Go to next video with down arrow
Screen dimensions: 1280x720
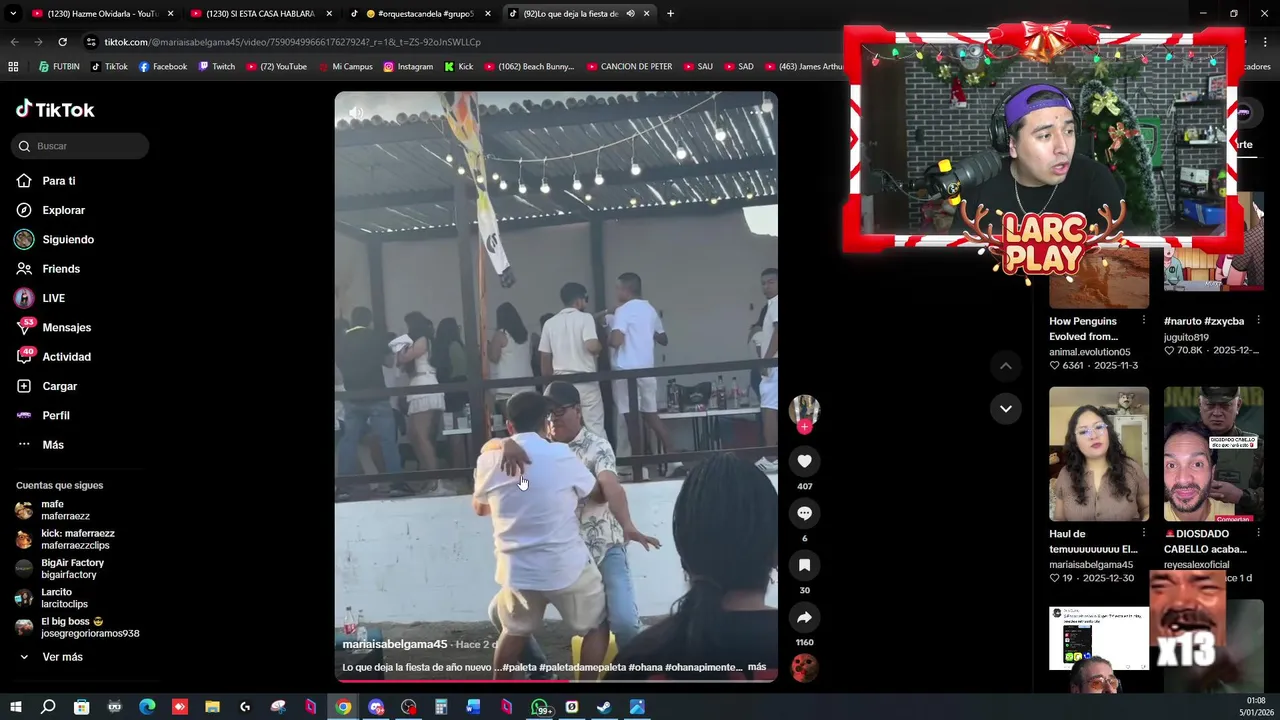coord(1006,408)
